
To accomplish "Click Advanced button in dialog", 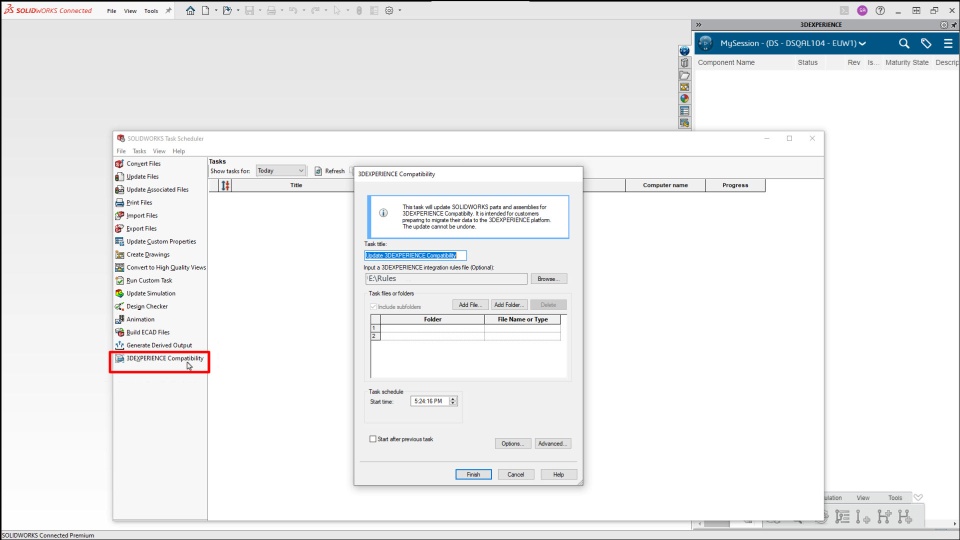I will point(552,443).
